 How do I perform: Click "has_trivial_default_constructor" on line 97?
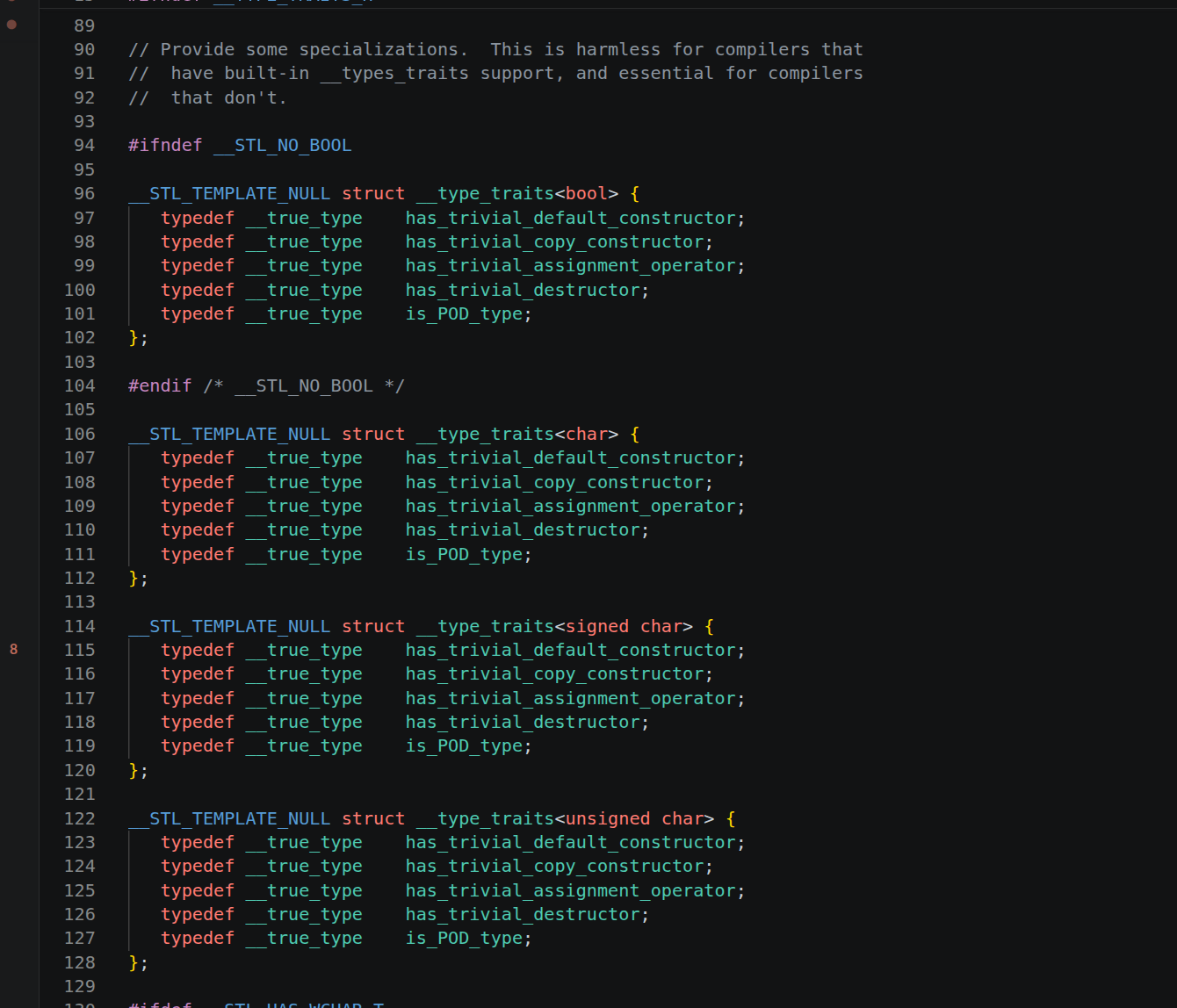coord(571,218)
